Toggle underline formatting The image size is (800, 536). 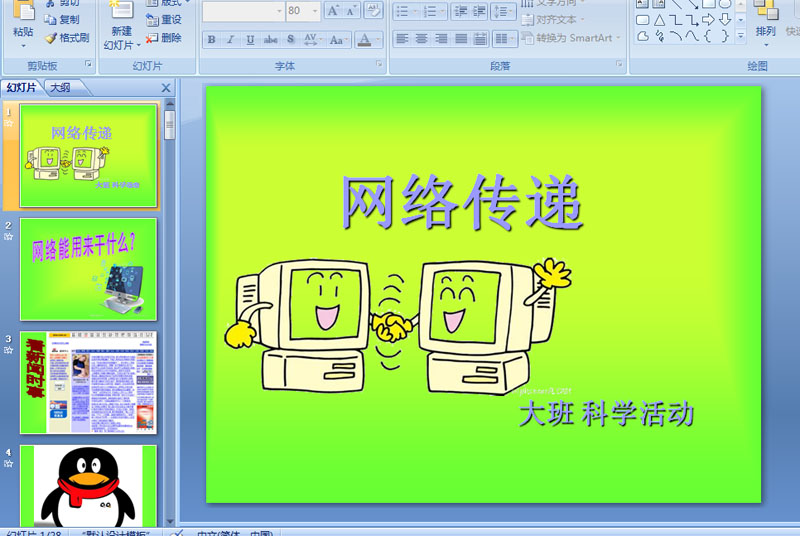[x=250, y=40]
